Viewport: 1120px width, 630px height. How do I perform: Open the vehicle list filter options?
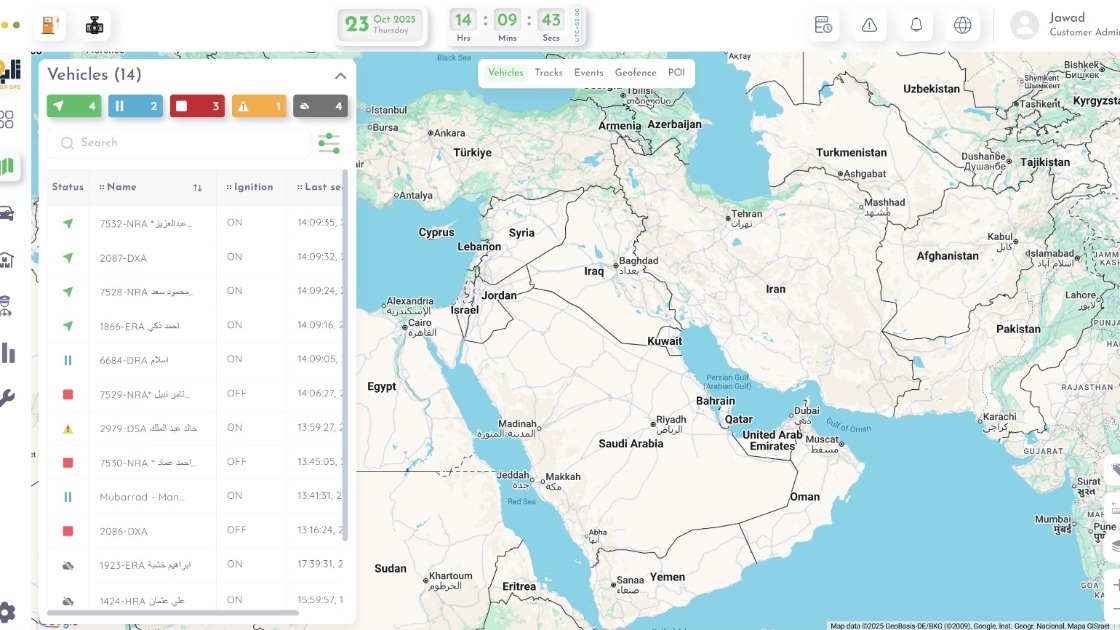(329, 143)
